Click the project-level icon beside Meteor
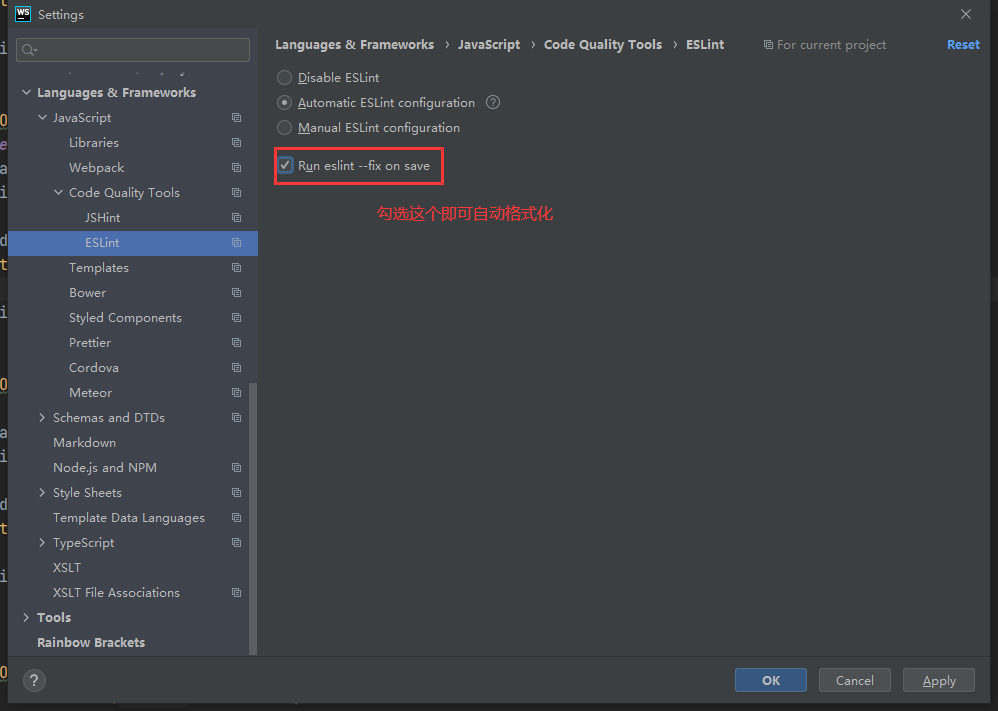The height and width of the screenshot is (711, 998). coord(236,393)
